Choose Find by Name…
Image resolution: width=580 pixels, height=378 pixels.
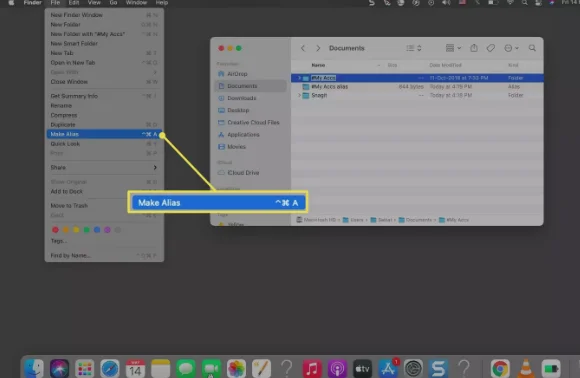(104, 256)
